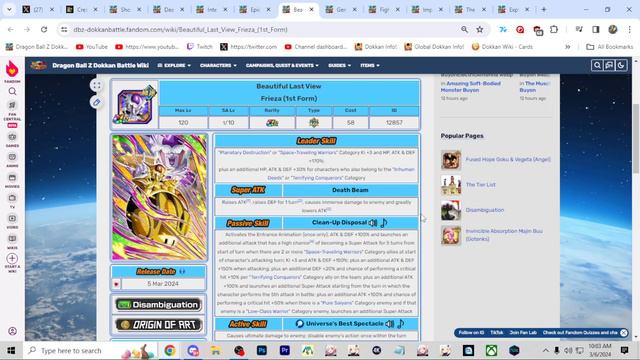Open Chrome from the taskbar
Viewport: 640px width, 360px height.
(x=170, y=350)
